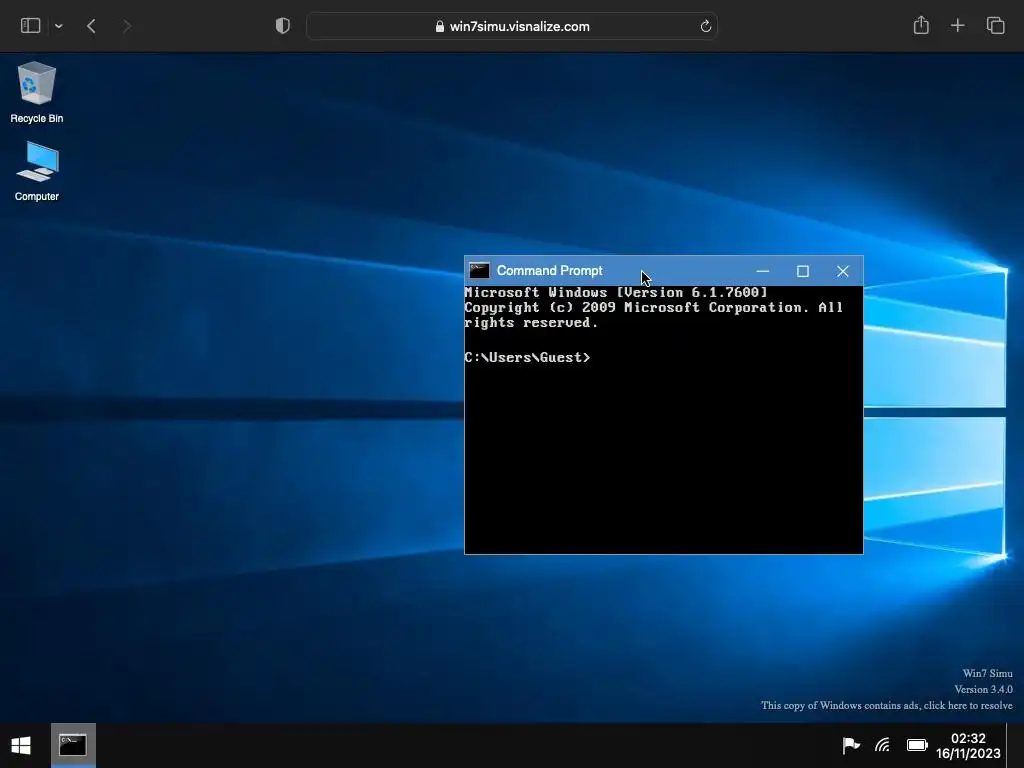1024x768 pixels.
Task: Minimize the Command Prompt window
Action: pos(762,271)
